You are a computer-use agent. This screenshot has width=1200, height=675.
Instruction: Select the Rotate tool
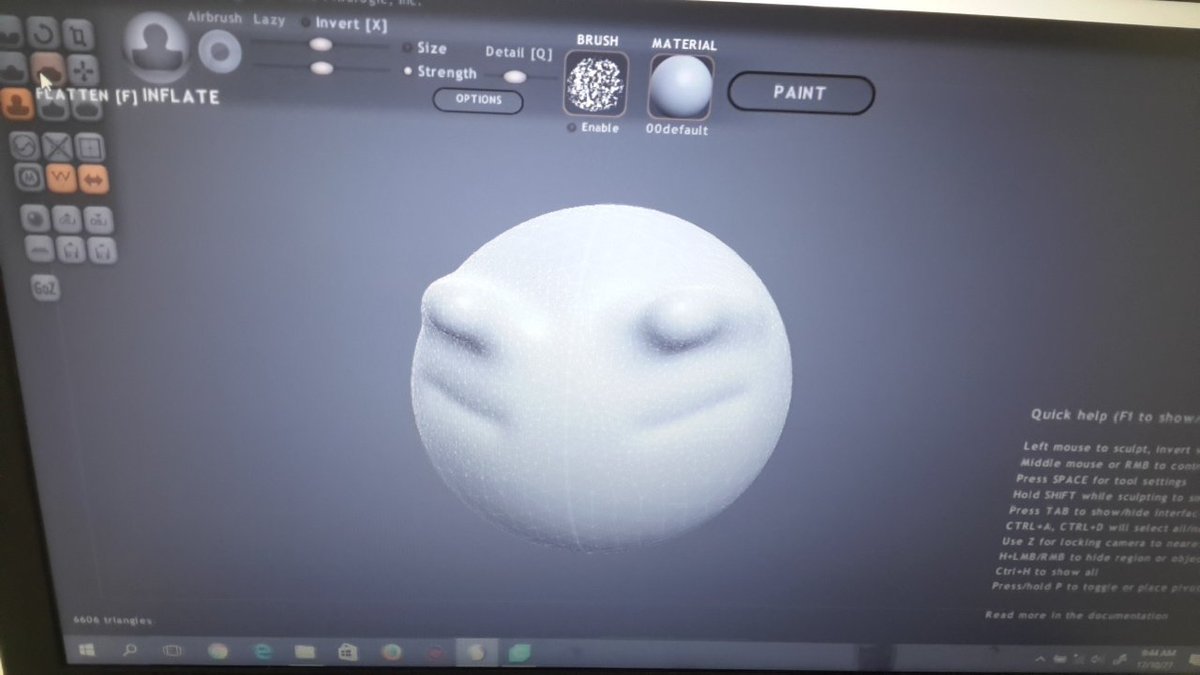[44, 33]
